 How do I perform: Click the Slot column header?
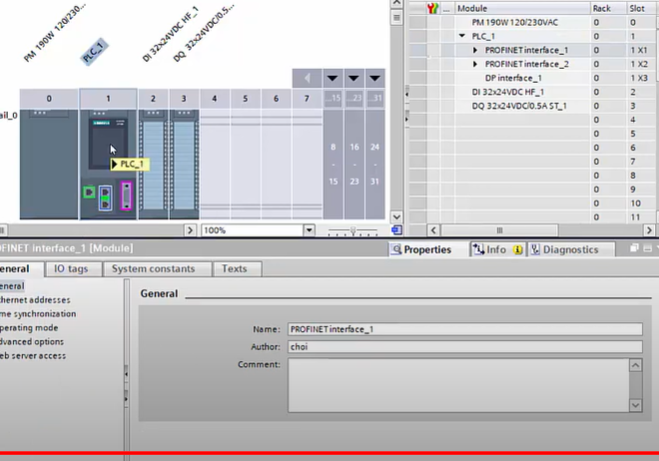(x=641, y=8)
